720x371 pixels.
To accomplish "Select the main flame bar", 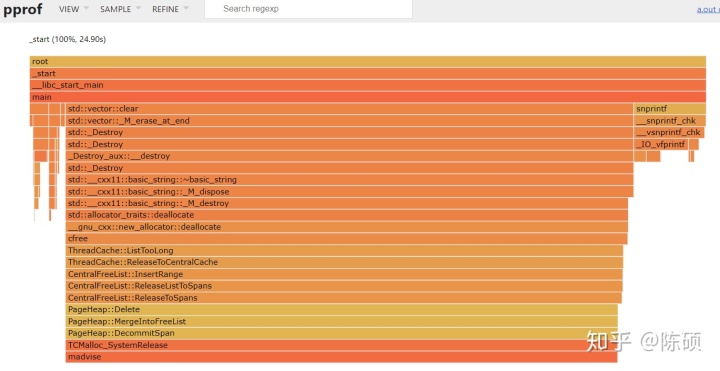I will (x=368, y=97).
